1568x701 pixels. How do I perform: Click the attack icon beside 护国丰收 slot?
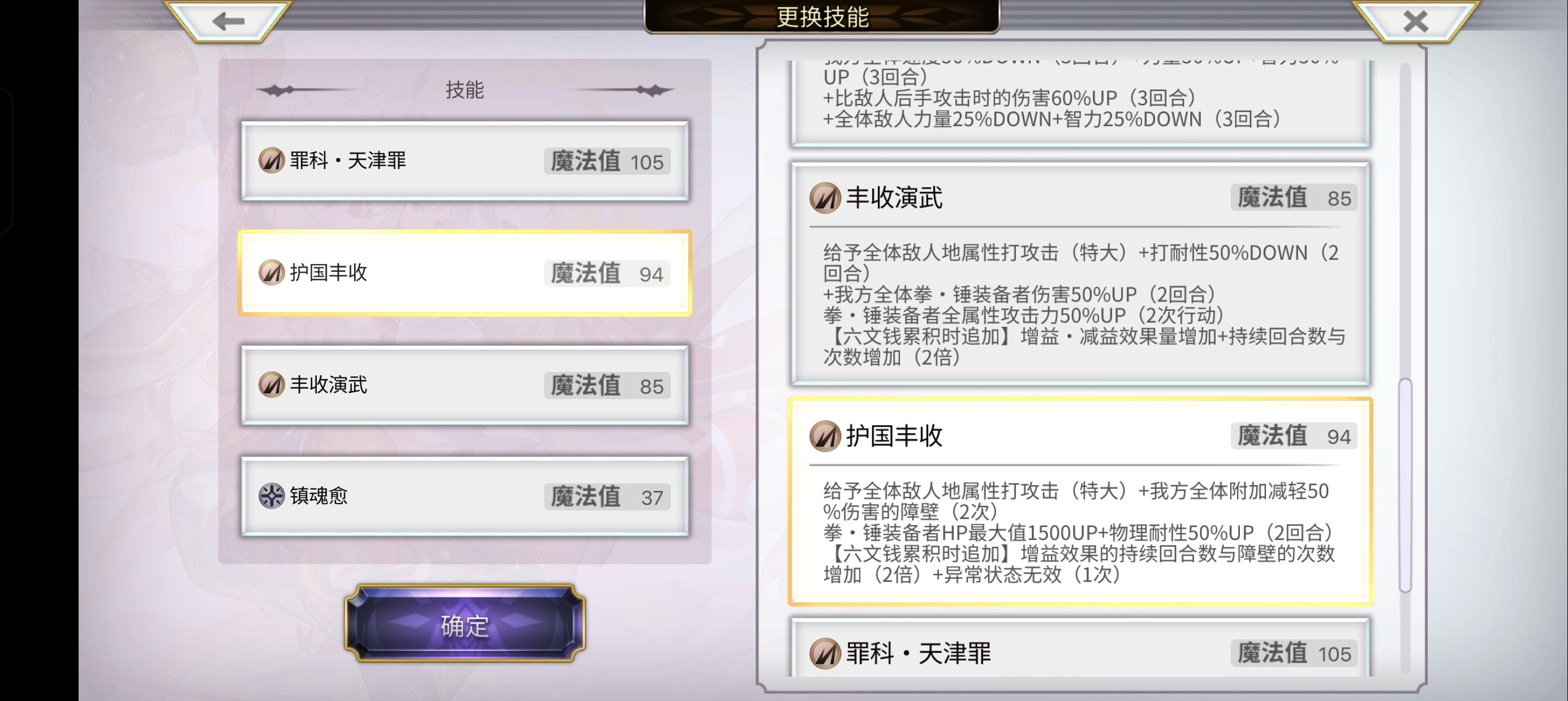click(272, 272)
